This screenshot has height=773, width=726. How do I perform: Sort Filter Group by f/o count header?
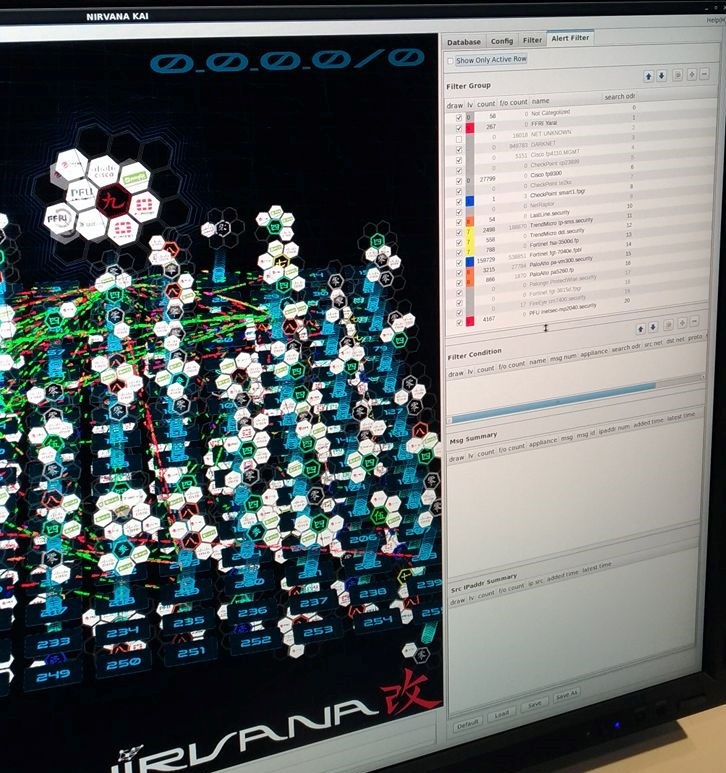click(x=513, y=103)
